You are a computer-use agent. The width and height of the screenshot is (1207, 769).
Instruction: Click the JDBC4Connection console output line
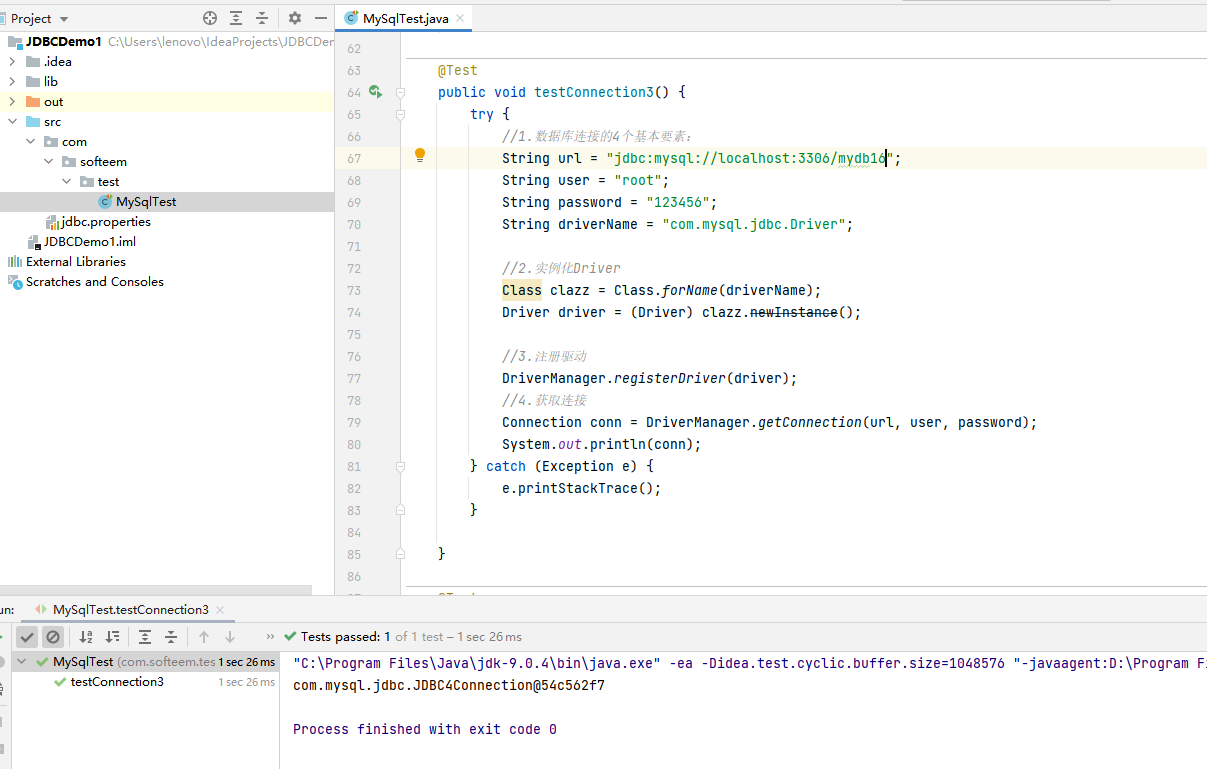click(449, 685)
